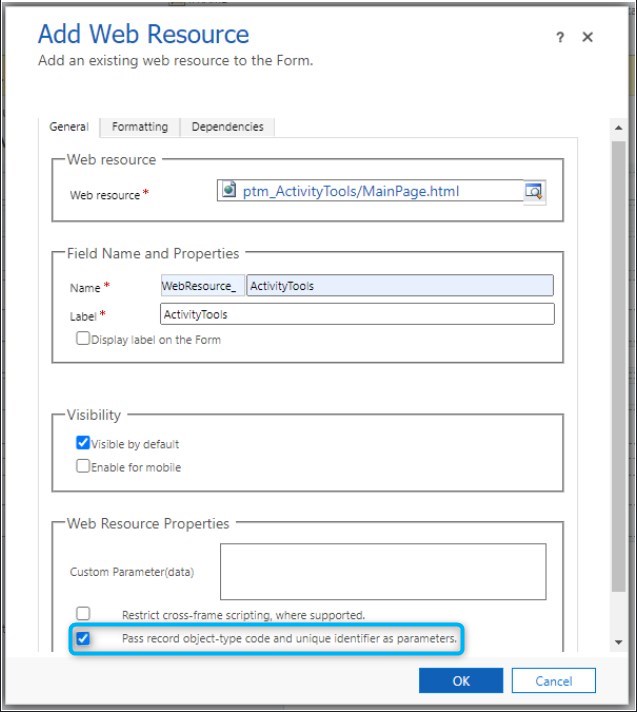Switch to the General tab

click(70, 127)
